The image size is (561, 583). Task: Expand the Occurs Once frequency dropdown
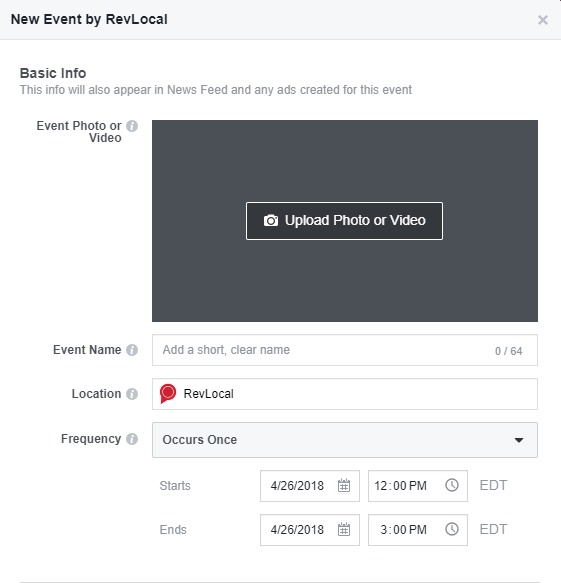tap(345, 440)
